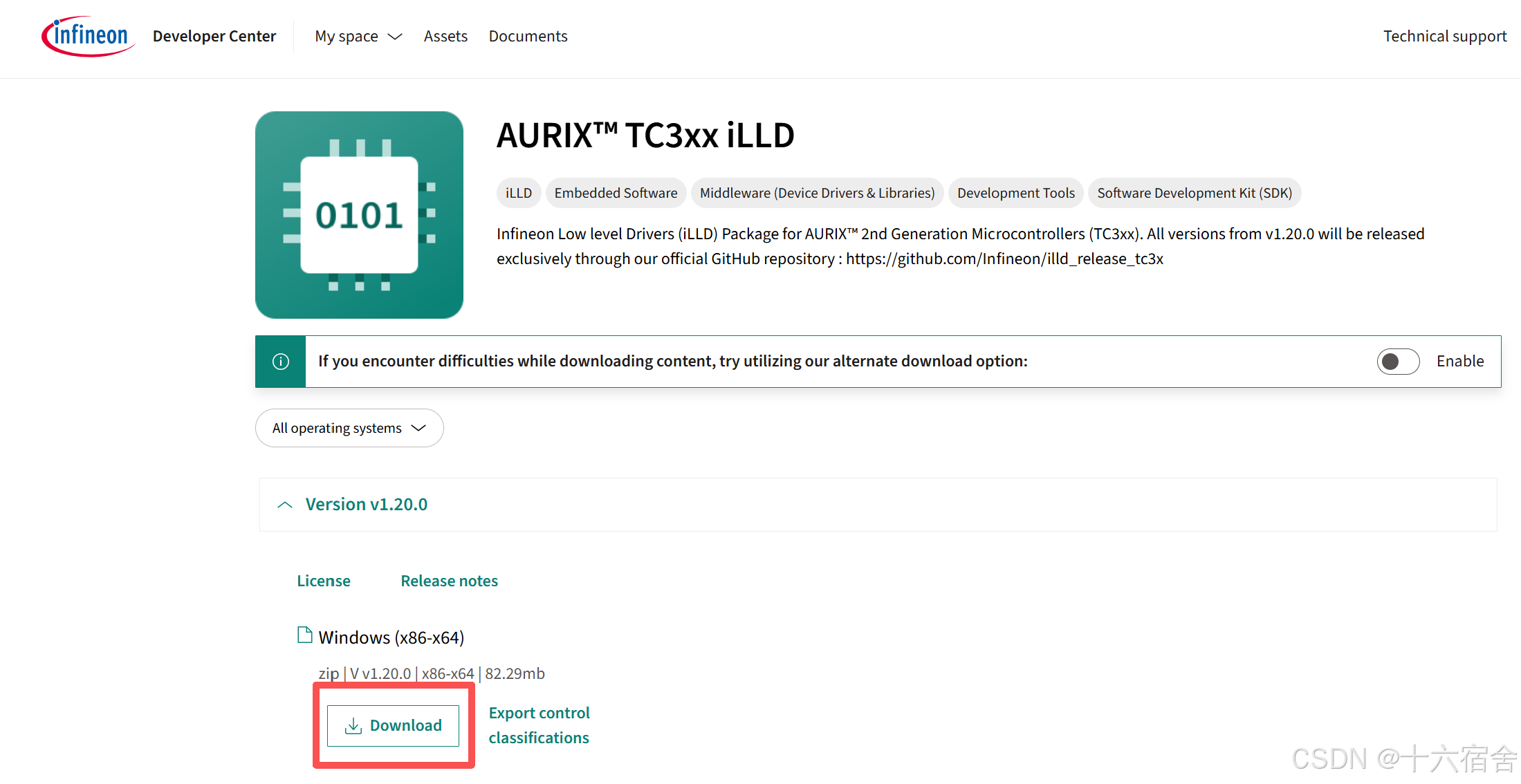
Task: Open Export control classifications link
Action: coord(539,725)
